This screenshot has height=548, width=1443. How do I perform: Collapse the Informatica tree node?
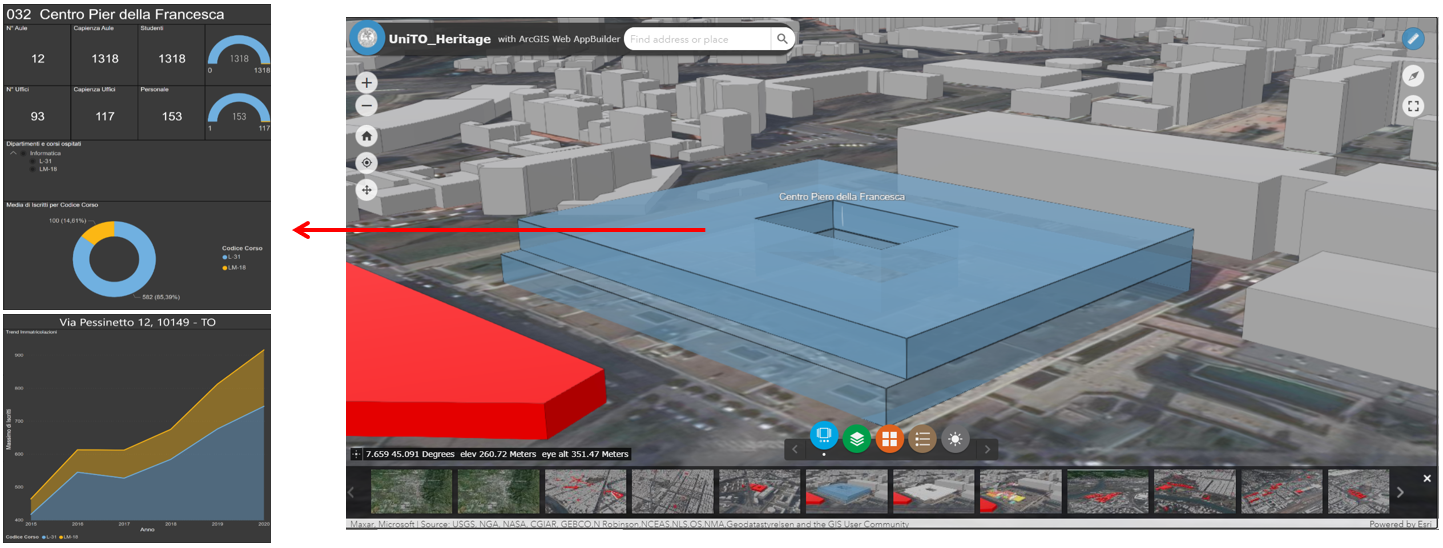coord(13,153)
